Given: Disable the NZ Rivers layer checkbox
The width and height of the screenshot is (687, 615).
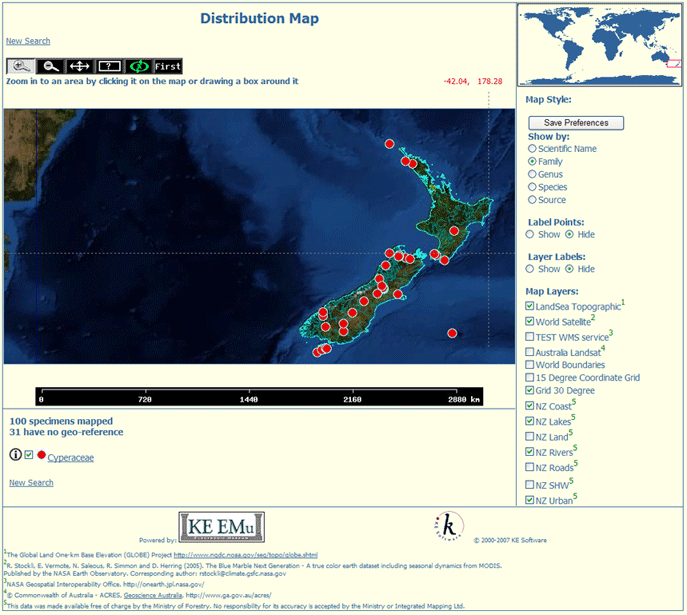Looking at the screenshot, I should point(530,452).
